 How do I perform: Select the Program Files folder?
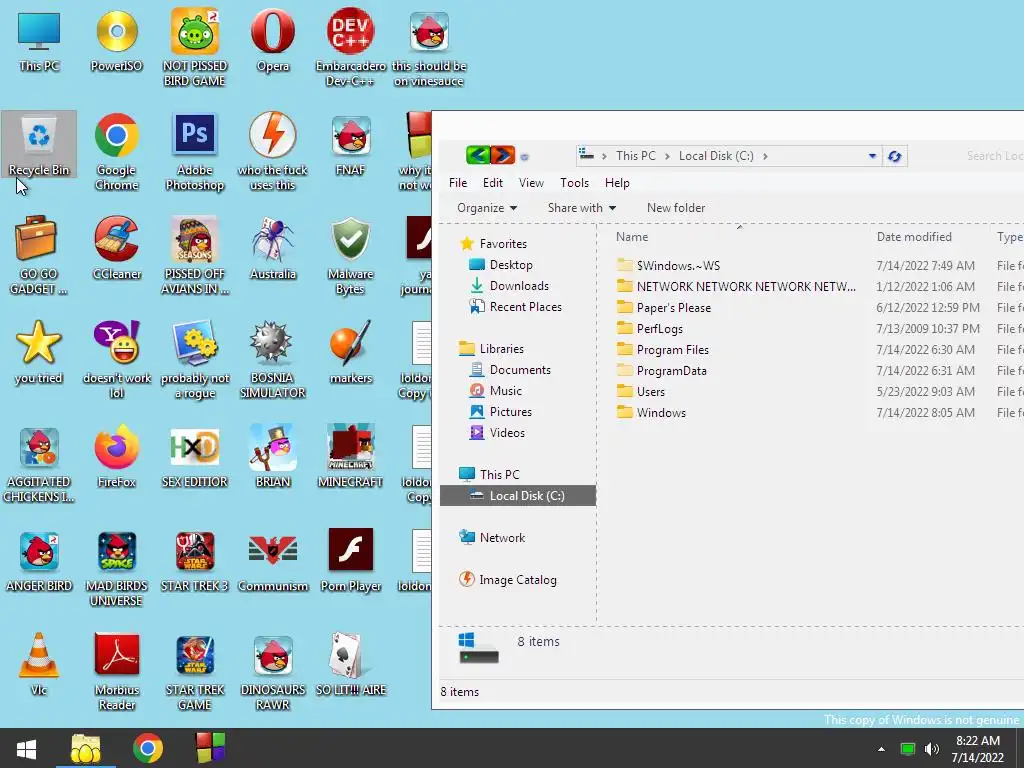coord(663,349)
